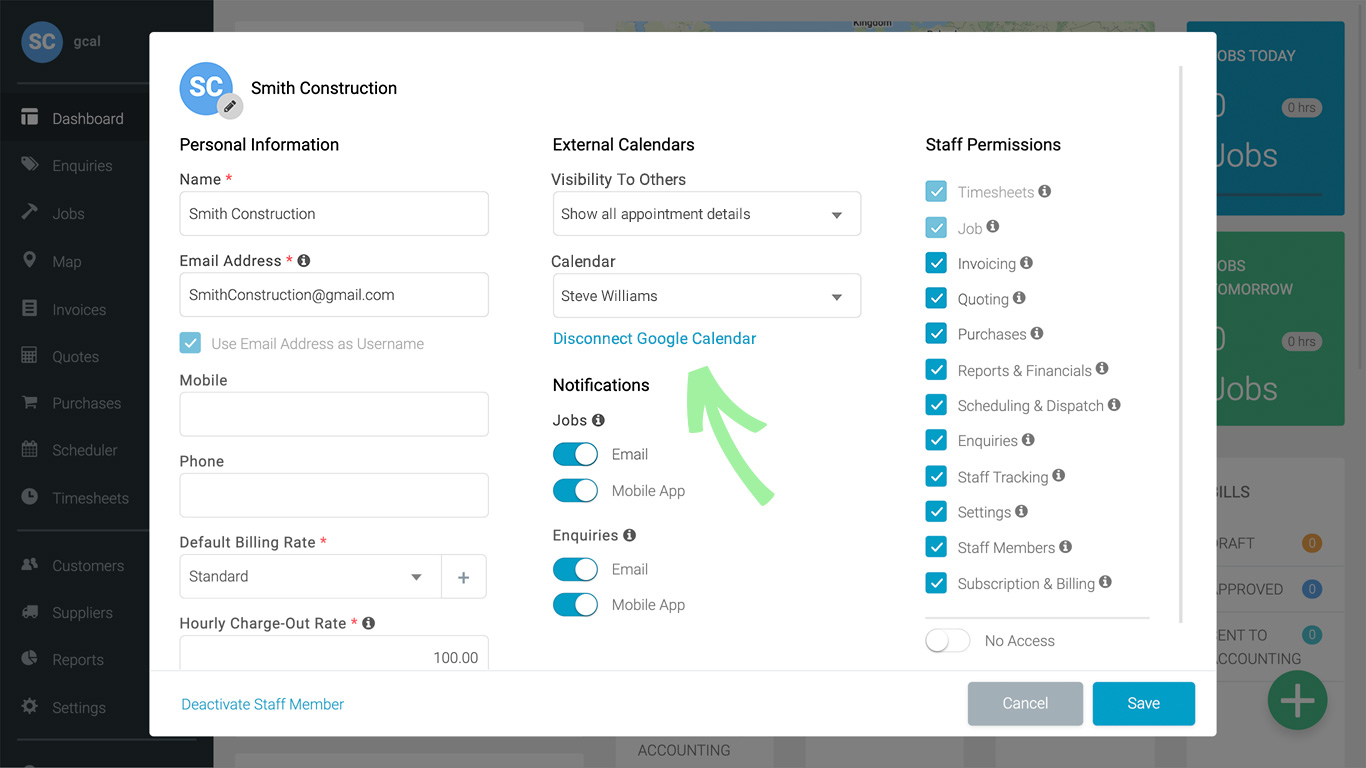Click the Reports pie chart icon
Image resolution: width=1366 pixels, height=768 pixels.
tap(30, 659)
